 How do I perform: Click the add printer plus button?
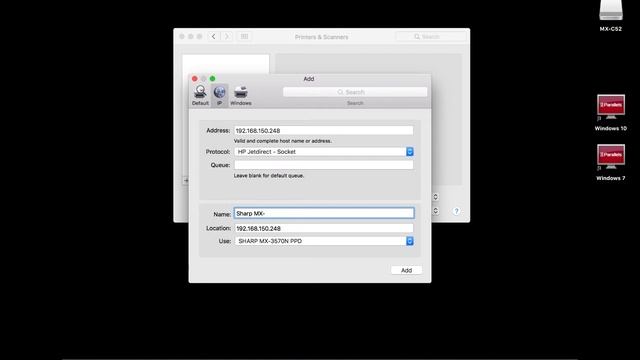(186, 180)
